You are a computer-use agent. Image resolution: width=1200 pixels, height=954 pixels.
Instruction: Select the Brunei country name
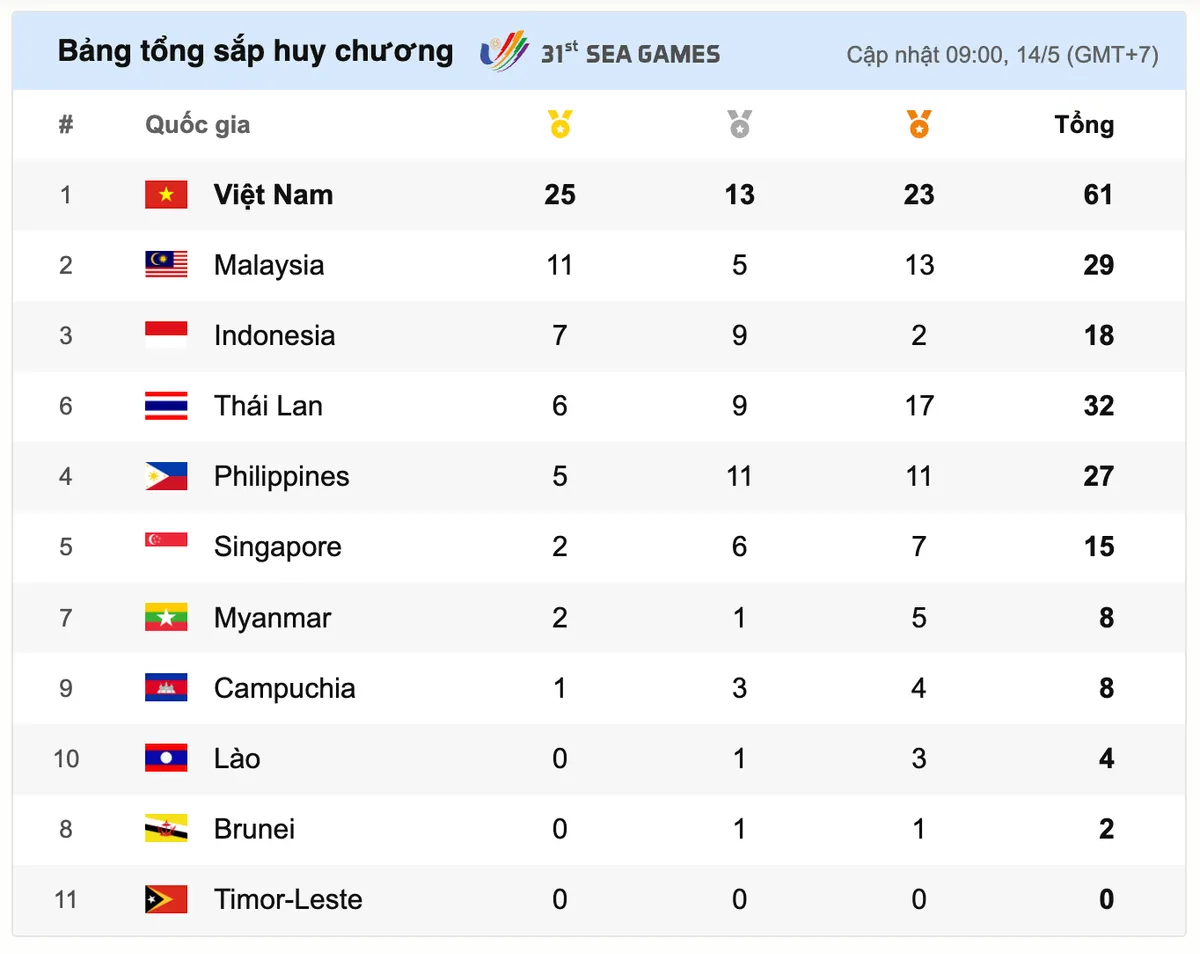[x=254, y=829]
